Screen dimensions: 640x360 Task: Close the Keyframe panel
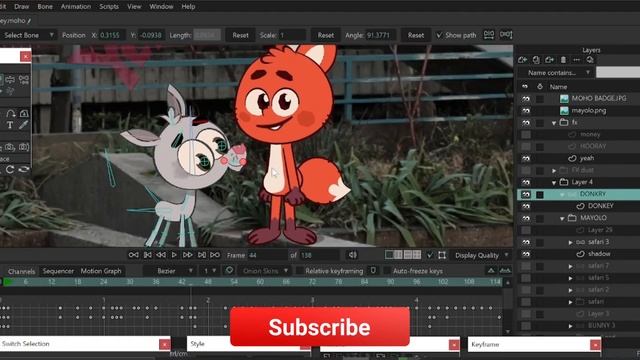[595, 345]
